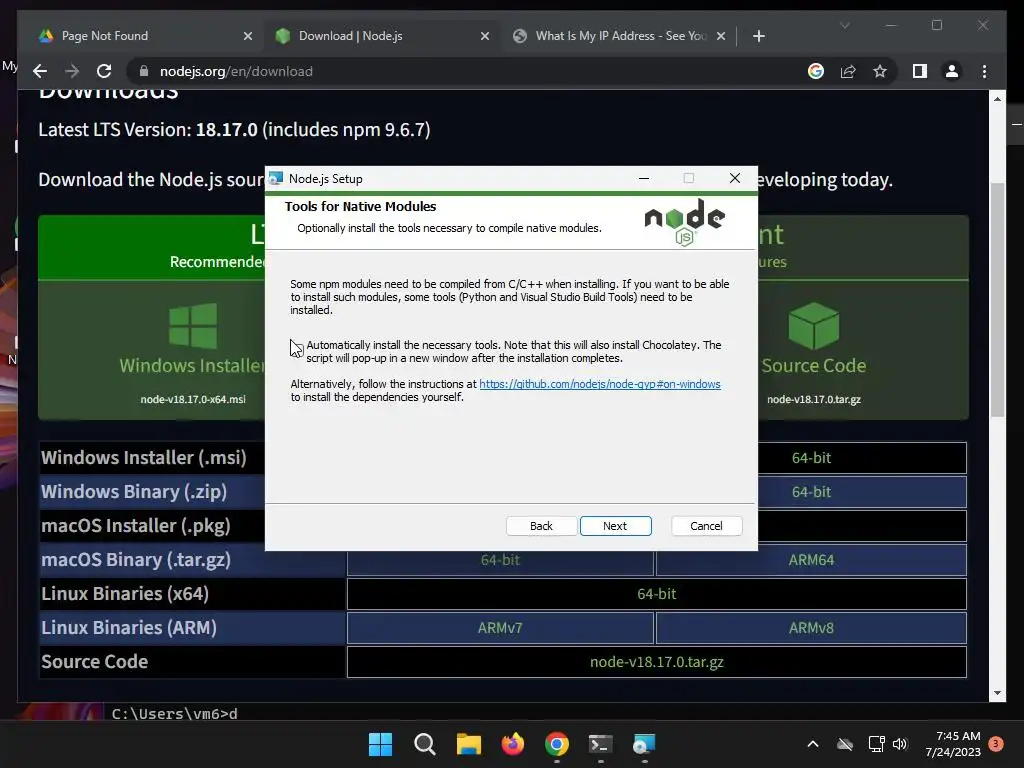Viewport: 1024px width, 768px height.
Task: Close the What Is My IP Address tab
Action: [x=721, y=36]
